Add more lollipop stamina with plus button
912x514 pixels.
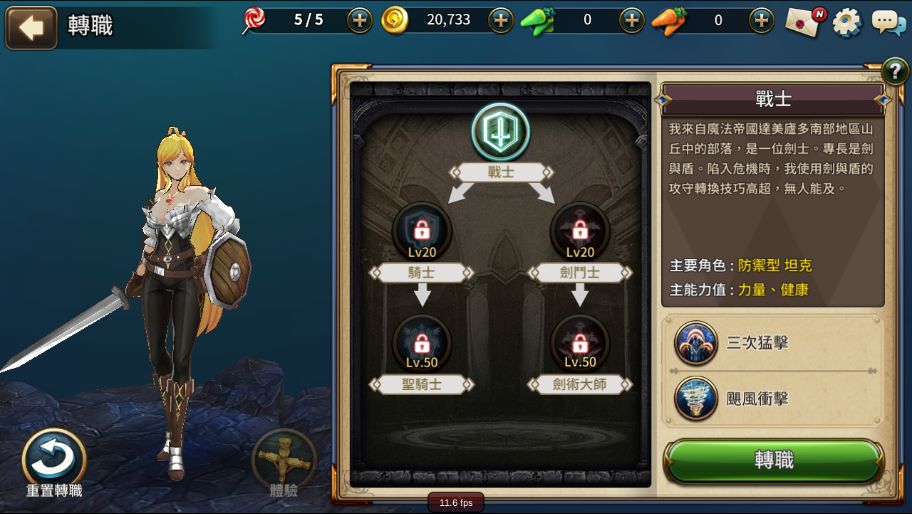[359, 21]
